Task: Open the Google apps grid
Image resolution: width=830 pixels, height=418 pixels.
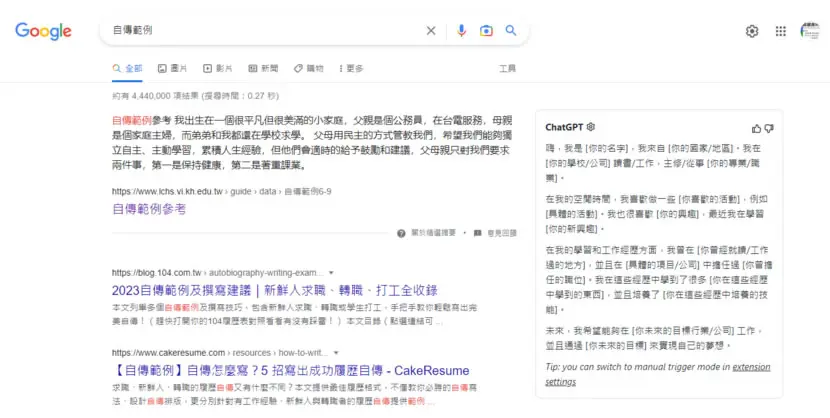Action: coord(781,31)
